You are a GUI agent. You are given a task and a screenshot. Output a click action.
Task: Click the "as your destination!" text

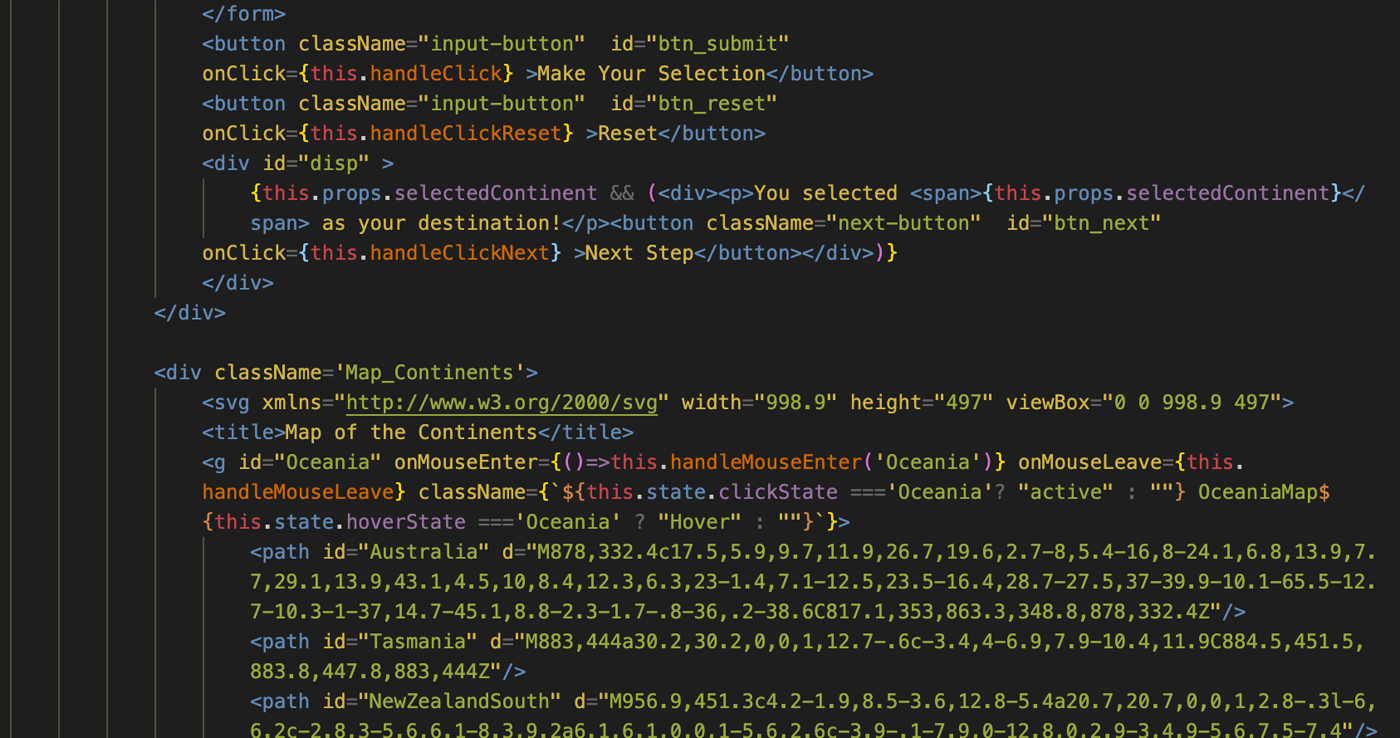coord(442,224)
